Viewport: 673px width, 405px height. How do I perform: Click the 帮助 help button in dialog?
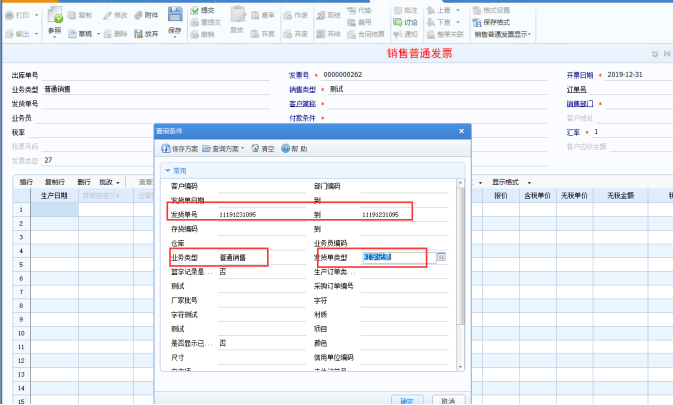pyautogui.click(x=294, y=148)
